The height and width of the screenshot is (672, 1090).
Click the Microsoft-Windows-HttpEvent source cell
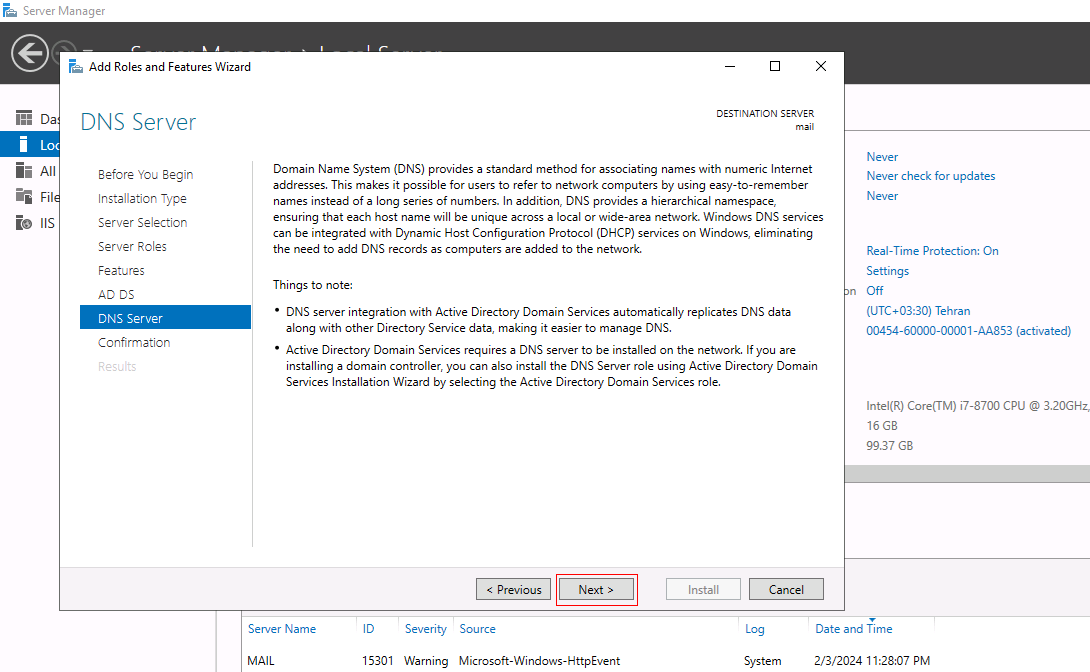539,661
